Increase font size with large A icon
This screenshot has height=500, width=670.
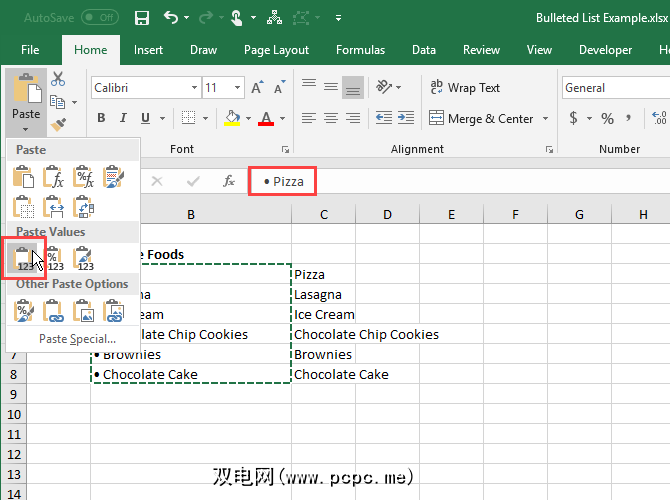[257, 88]
